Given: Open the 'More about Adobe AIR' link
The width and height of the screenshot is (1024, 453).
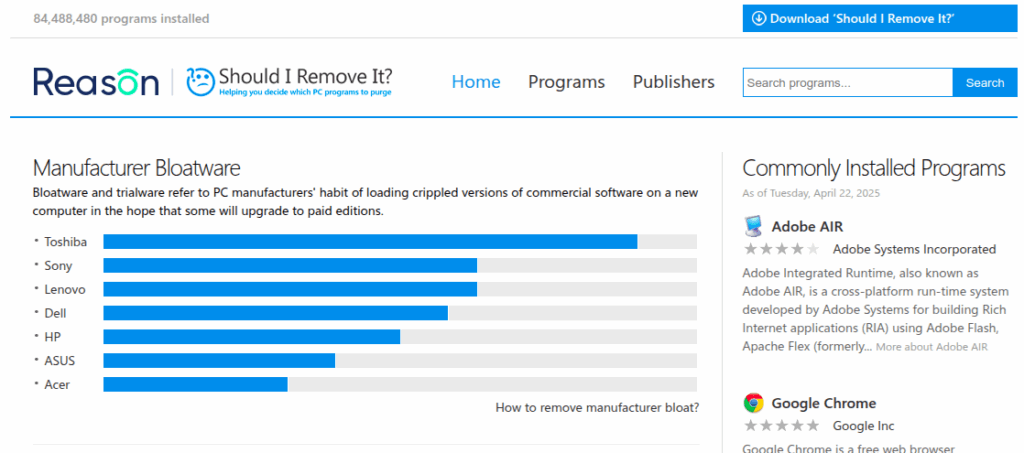Looking at the screenshot, I should tap(932, 347).
